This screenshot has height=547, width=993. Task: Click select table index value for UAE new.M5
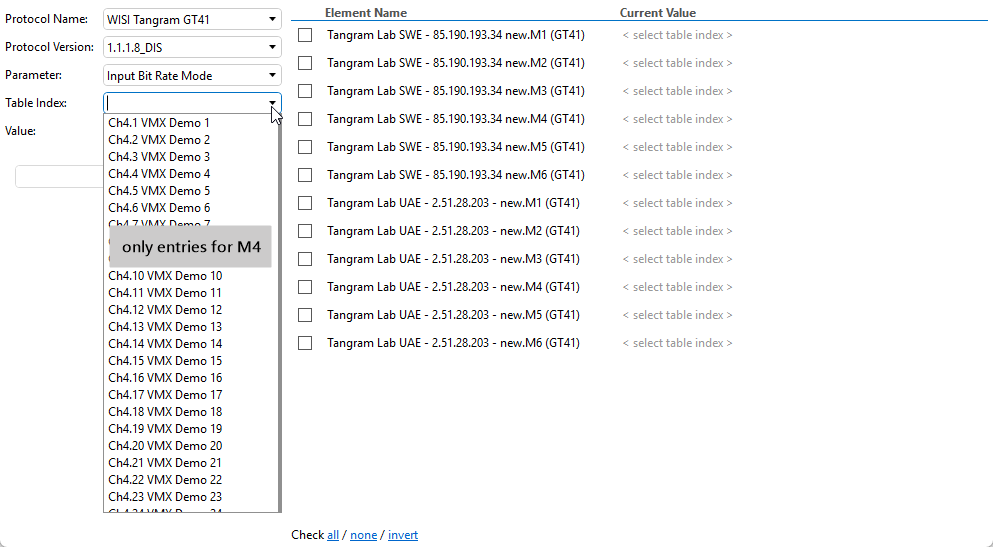[x=678, y=315]
